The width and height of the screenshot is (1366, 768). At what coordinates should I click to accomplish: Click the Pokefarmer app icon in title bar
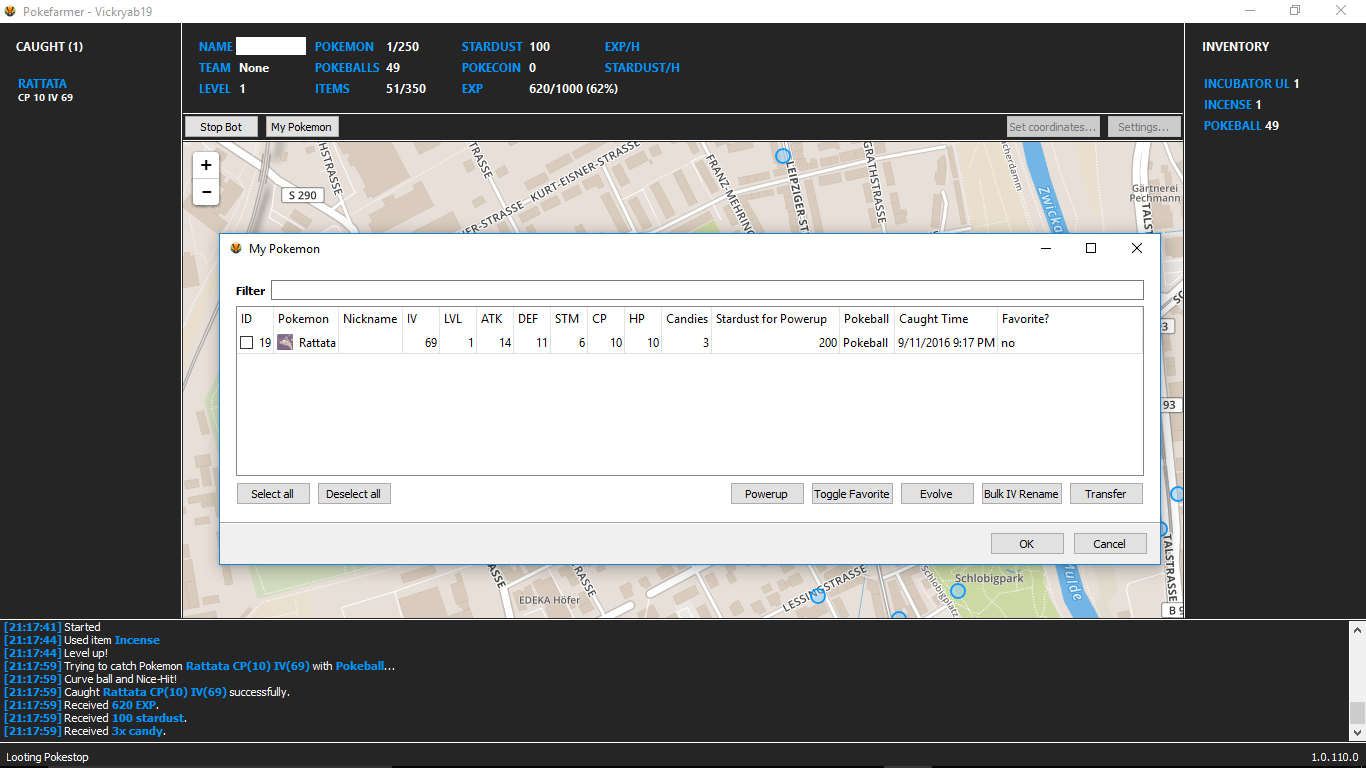tap(10, 11)
